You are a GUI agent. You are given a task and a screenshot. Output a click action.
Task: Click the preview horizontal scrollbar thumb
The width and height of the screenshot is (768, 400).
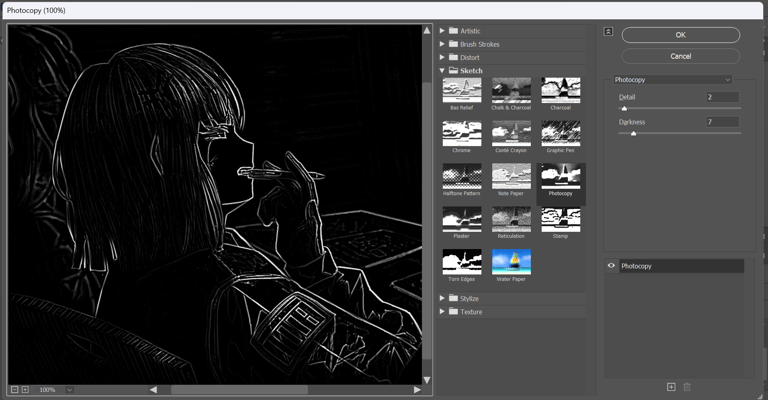(x=239, y=390)
